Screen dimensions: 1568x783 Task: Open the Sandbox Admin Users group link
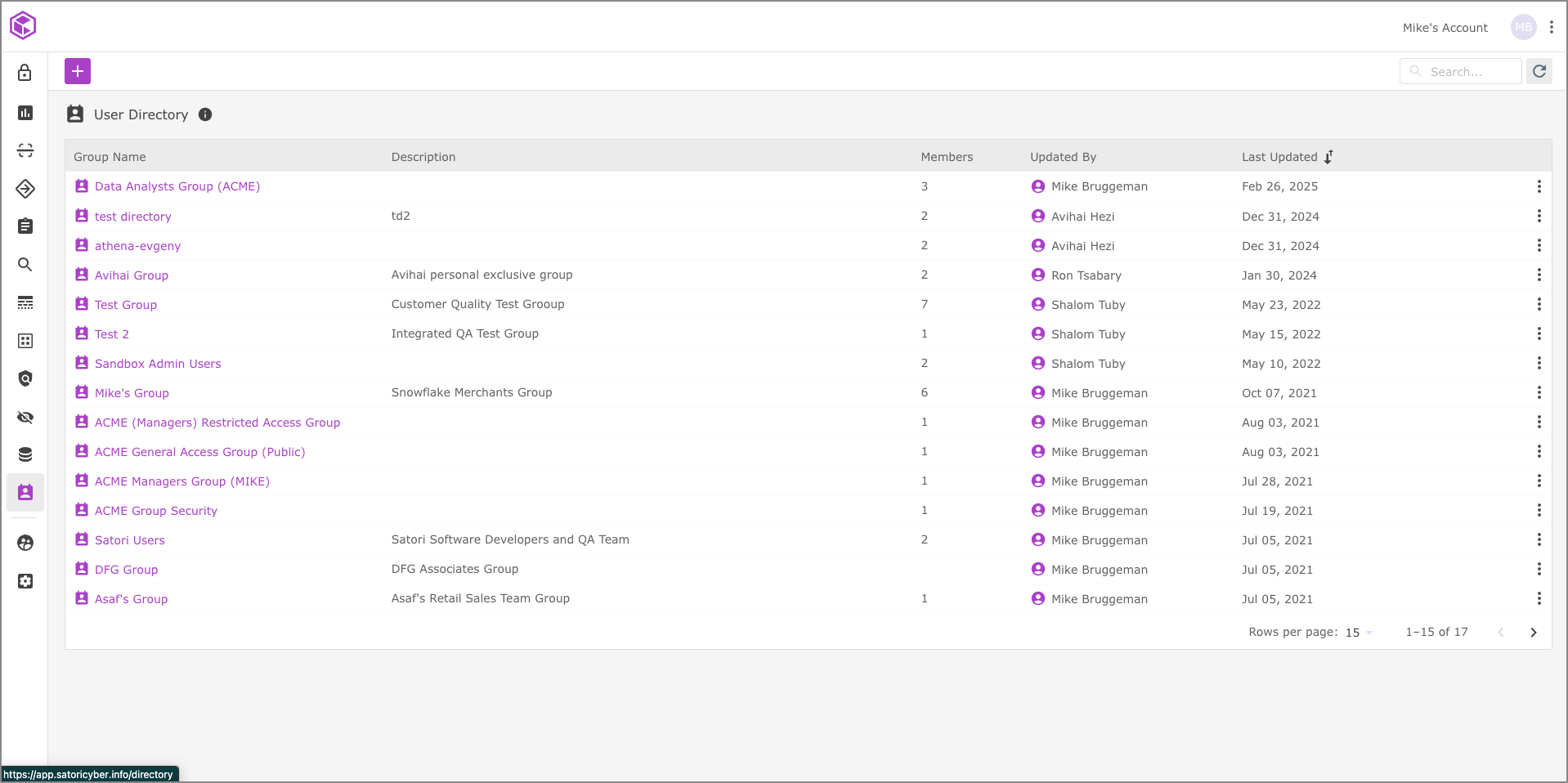pyautogui.click(x=158, y=364)
